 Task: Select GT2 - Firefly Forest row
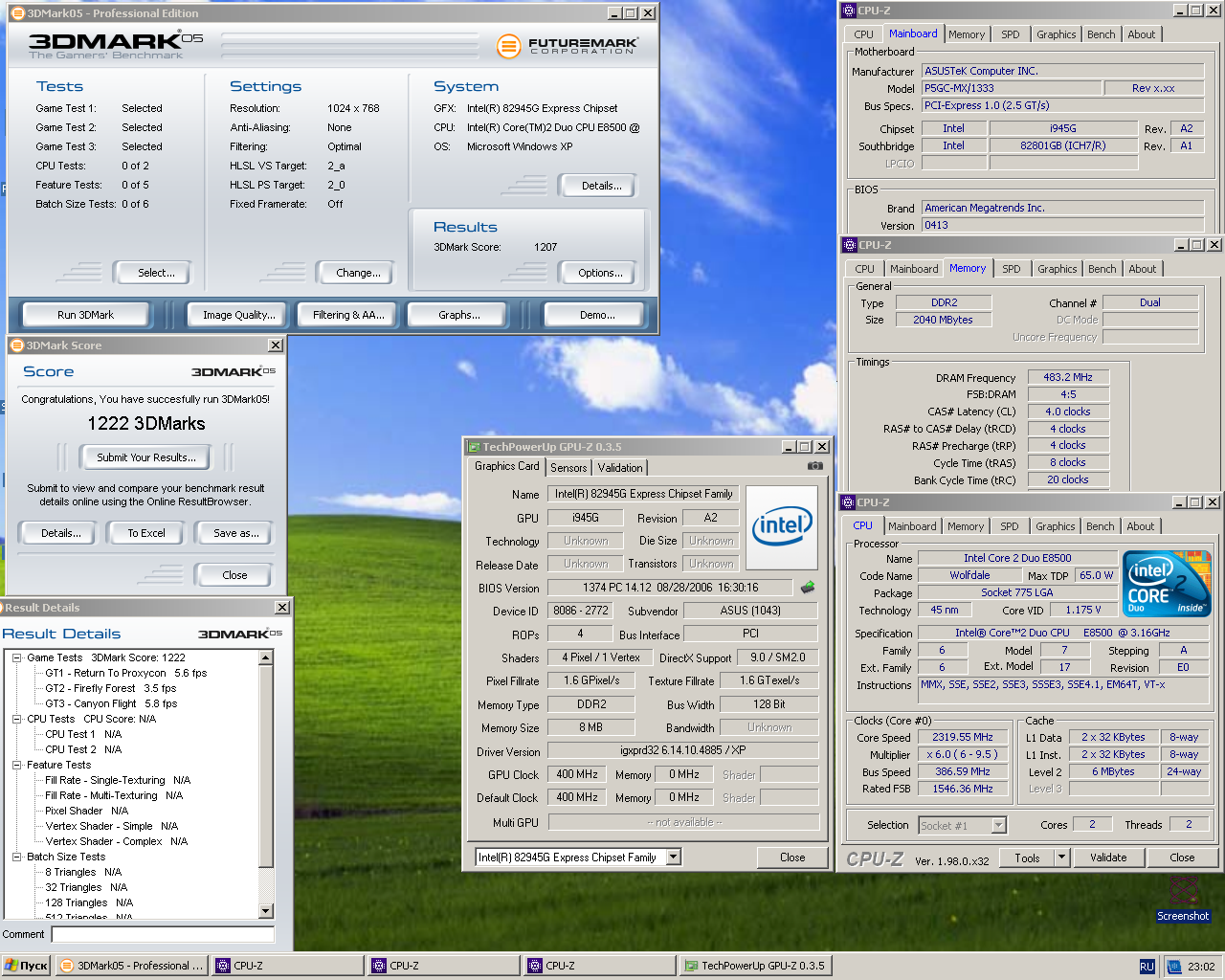point(110,688)
